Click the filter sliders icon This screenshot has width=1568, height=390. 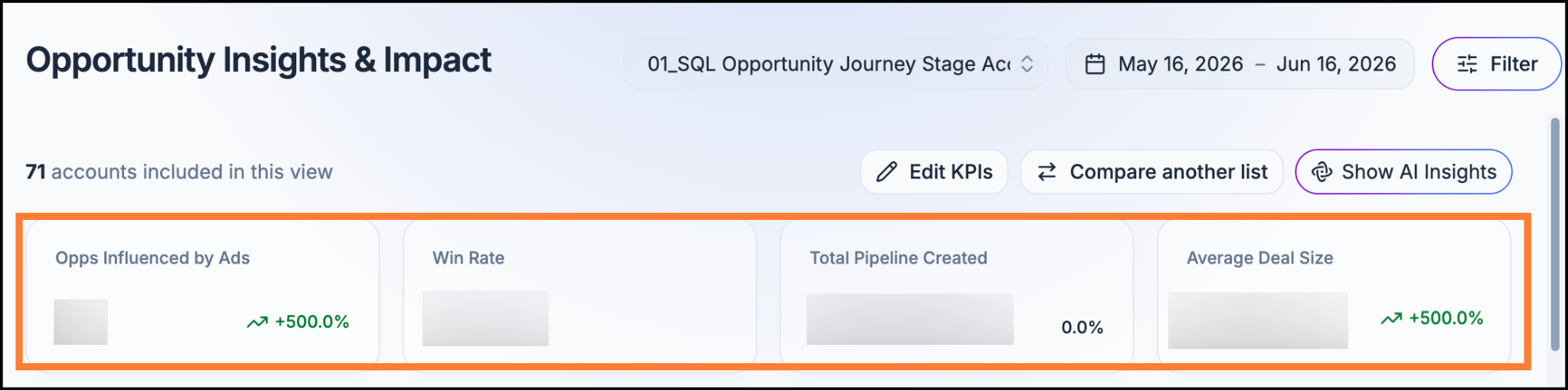(1467, 64)
